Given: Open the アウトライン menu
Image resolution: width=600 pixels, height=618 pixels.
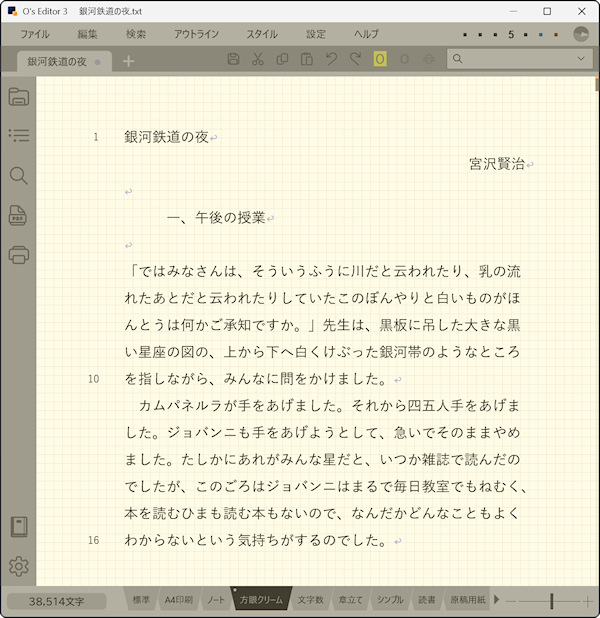Looking at the screenshot, I should pyautogui.click(x=196, y=34).
